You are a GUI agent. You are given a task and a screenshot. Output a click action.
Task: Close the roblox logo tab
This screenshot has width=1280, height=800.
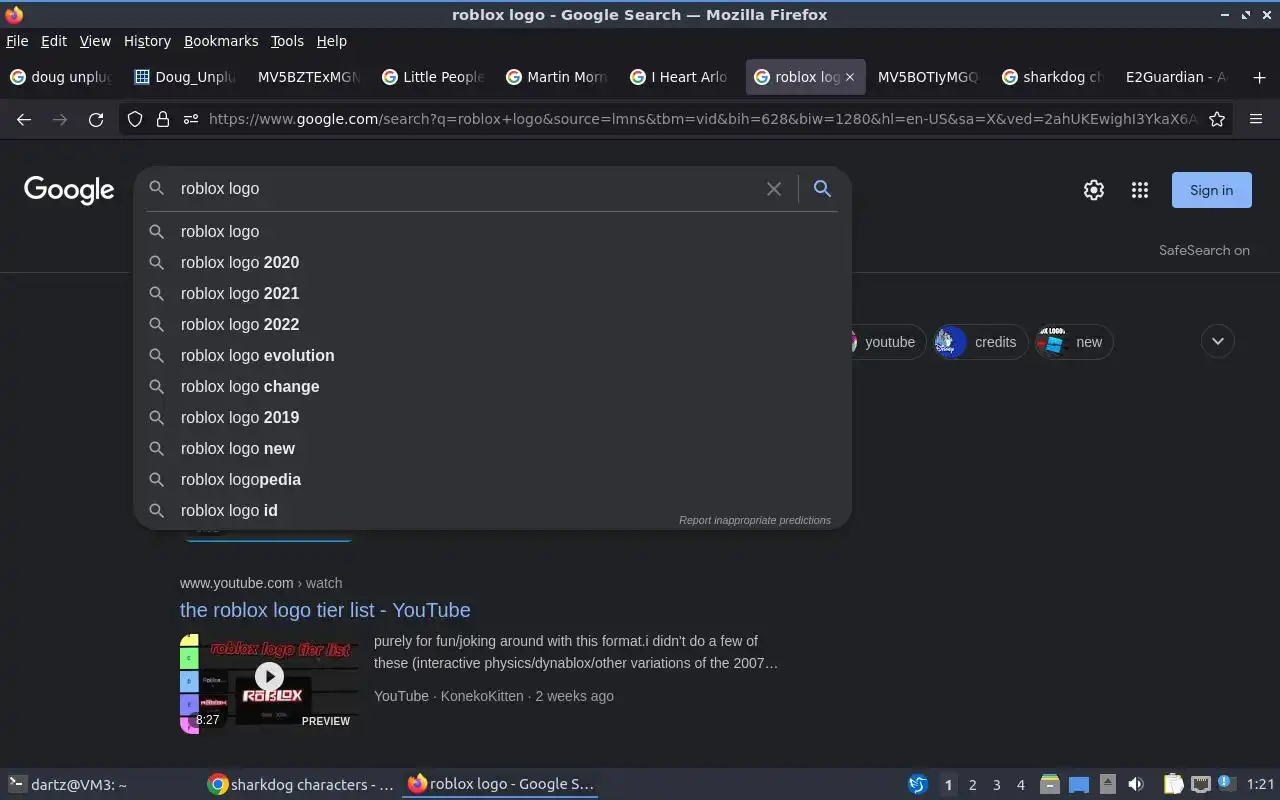tap(850, 77)
